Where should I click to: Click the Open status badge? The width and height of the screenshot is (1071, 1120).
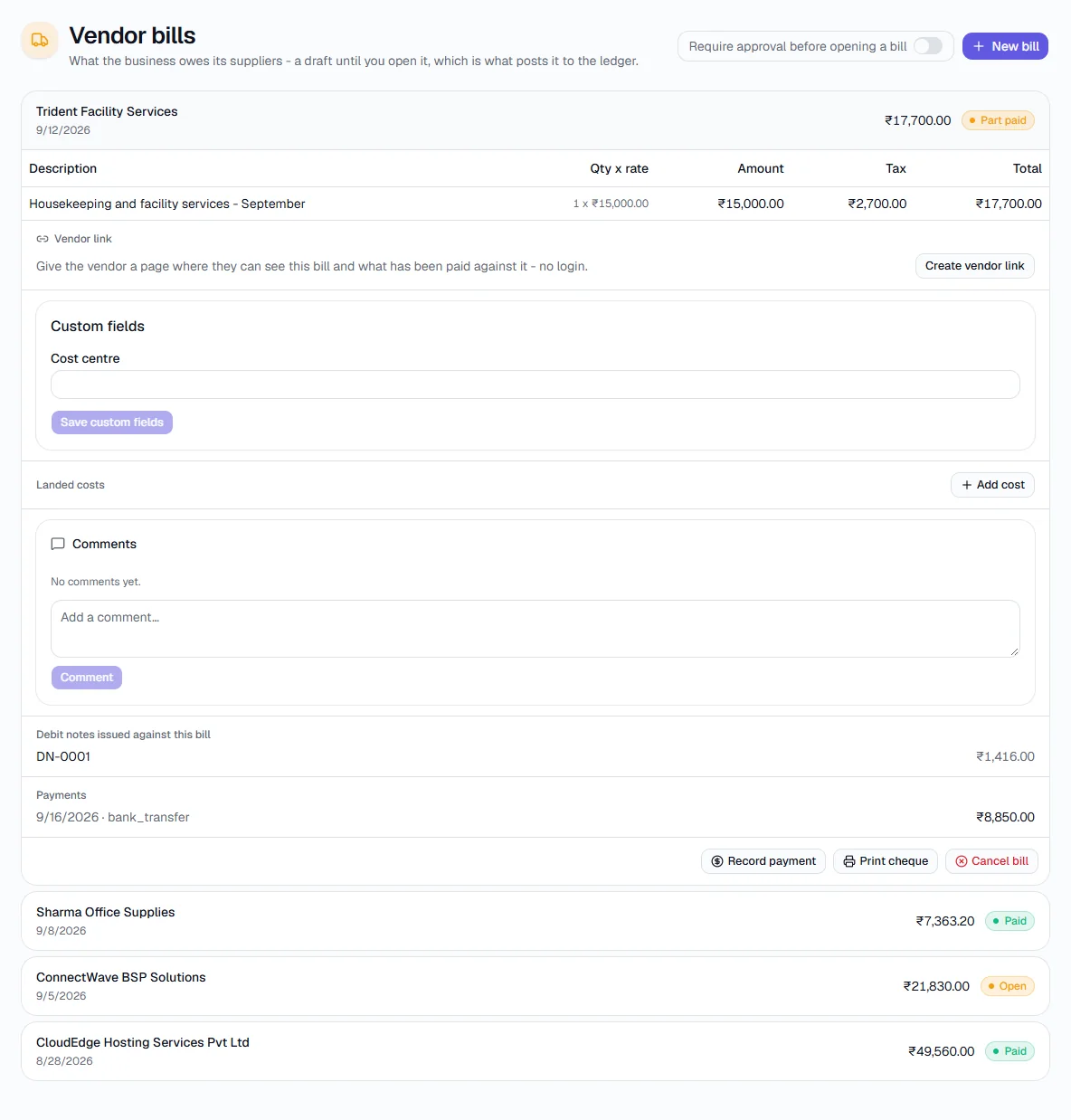pyautogui.click(x=1008, y=986)
